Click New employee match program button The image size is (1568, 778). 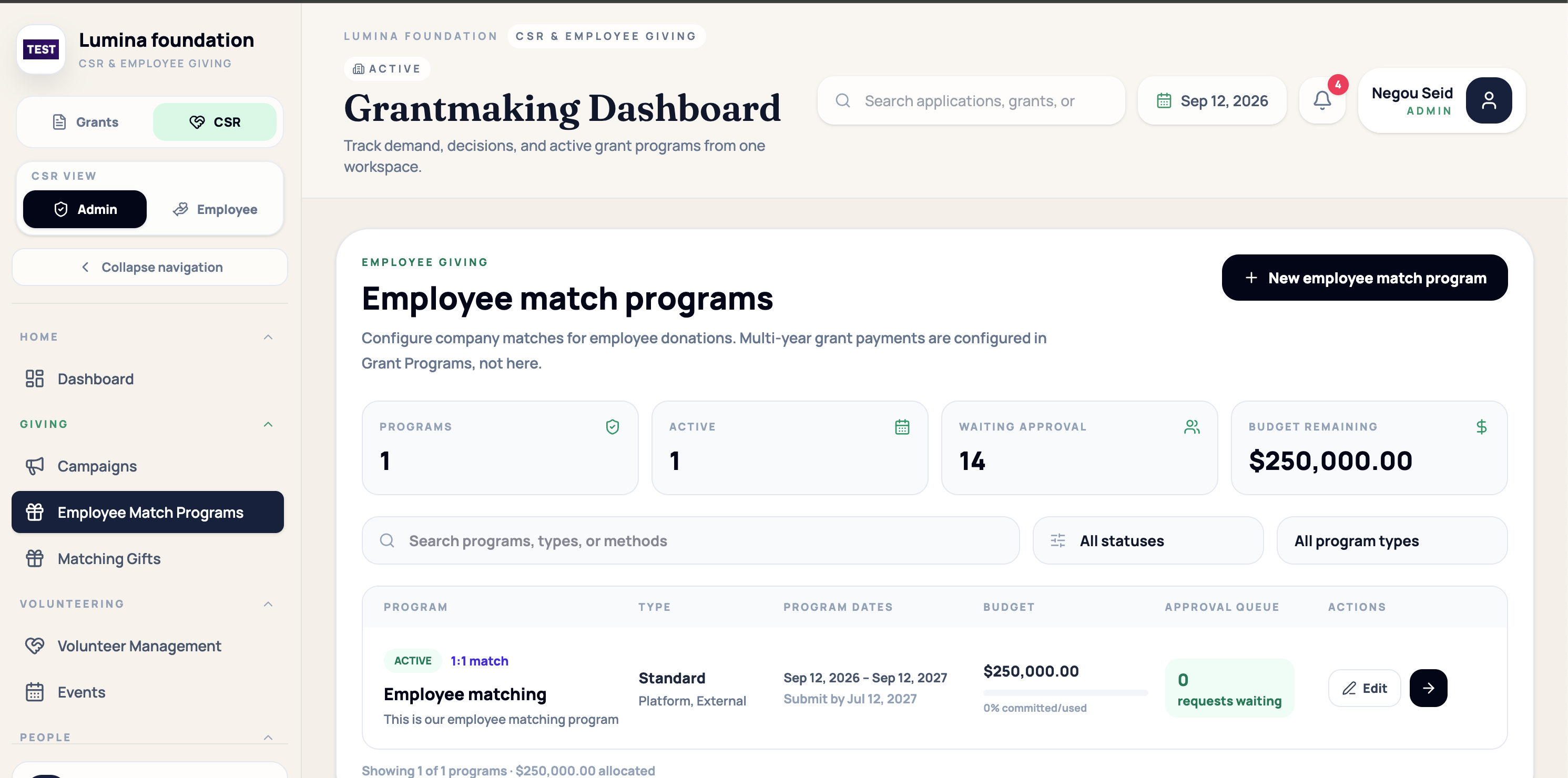coord(1365,278)
